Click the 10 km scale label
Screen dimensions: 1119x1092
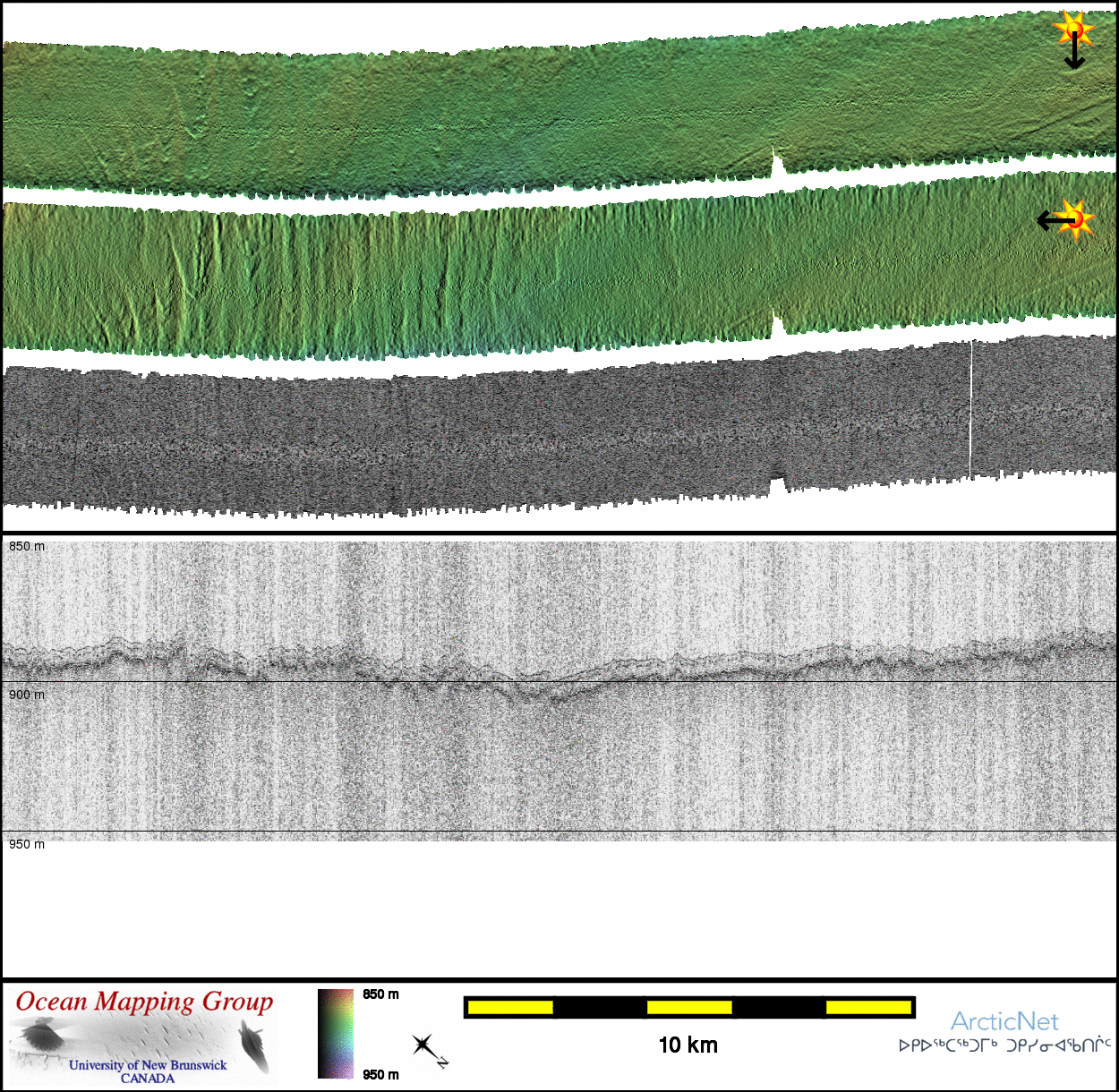tap(688, 1045)
